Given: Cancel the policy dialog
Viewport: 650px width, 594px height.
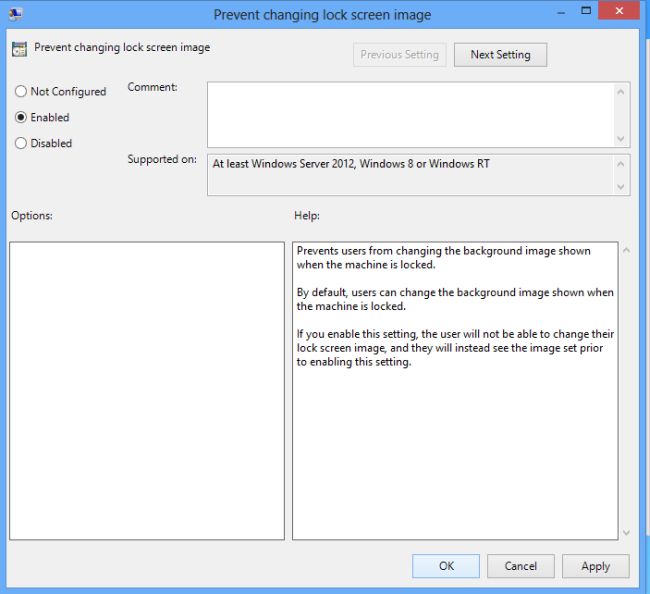Looking at the screenshot, I should pos(520,566).
